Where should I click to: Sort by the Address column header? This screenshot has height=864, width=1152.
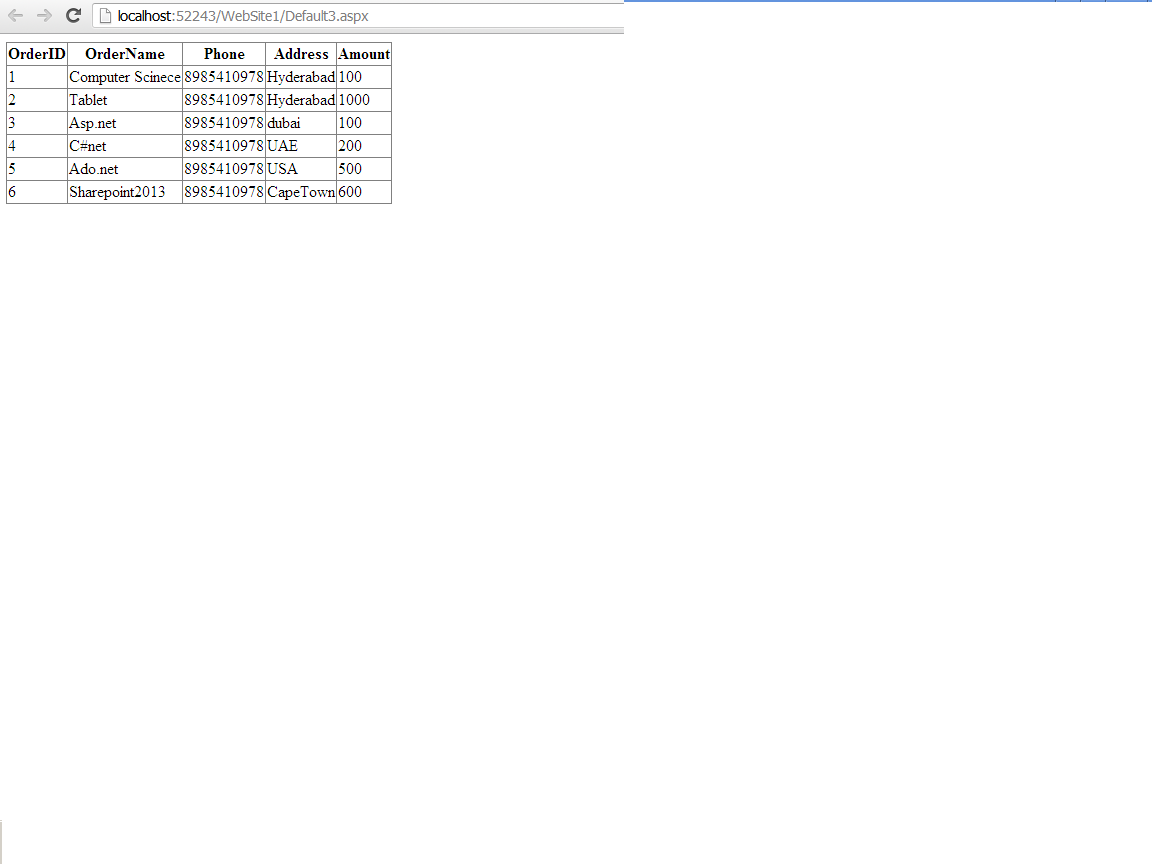(300, 54)
